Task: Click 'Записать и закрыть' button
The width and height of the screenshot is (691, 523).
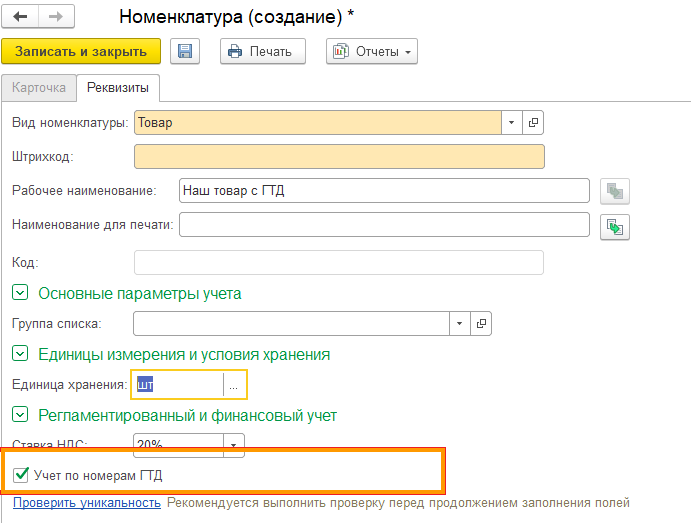Action: (x=81, y=52)
